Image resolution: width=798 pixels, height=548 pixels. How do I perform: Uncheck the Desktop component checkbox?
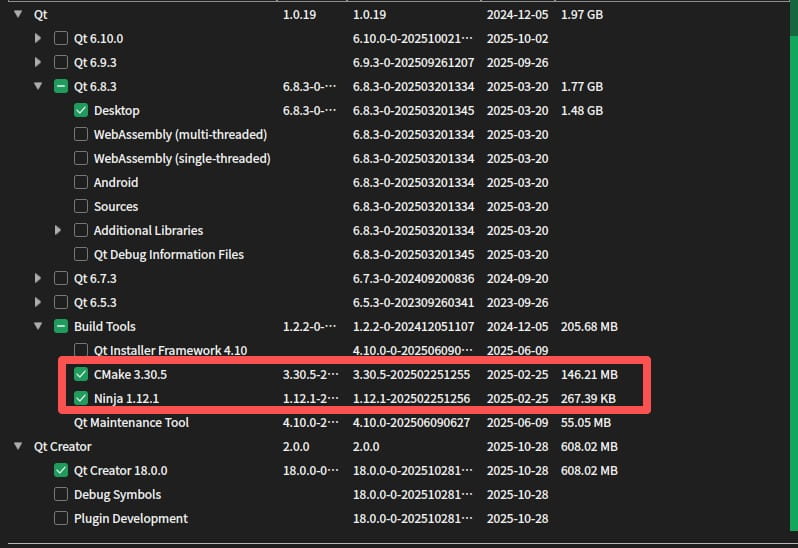[x=81, y=110]
